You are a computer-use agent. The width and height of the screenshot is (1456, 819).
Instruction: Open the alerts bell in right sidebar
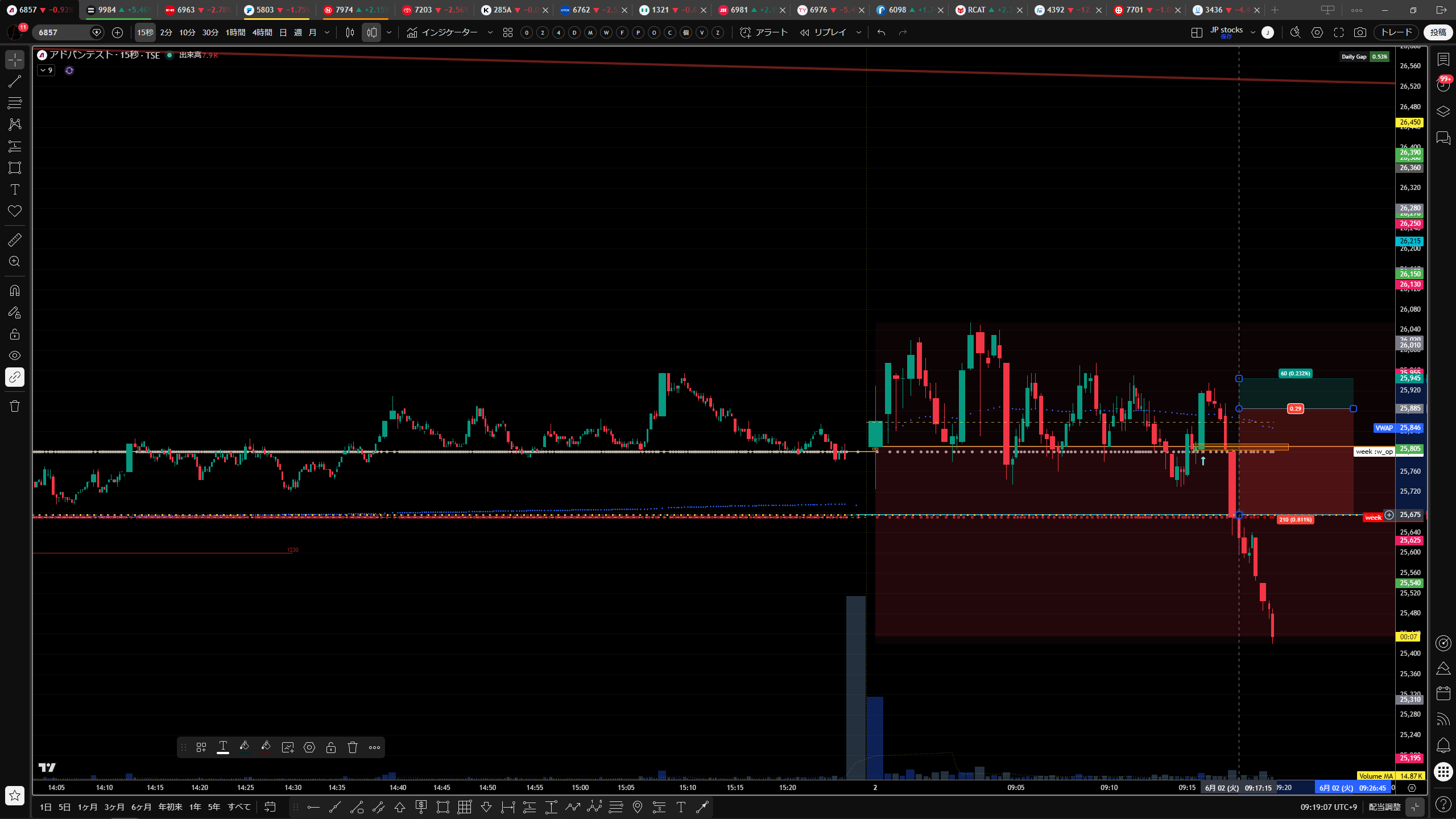pyautogui.click(x=1443, y=745)
